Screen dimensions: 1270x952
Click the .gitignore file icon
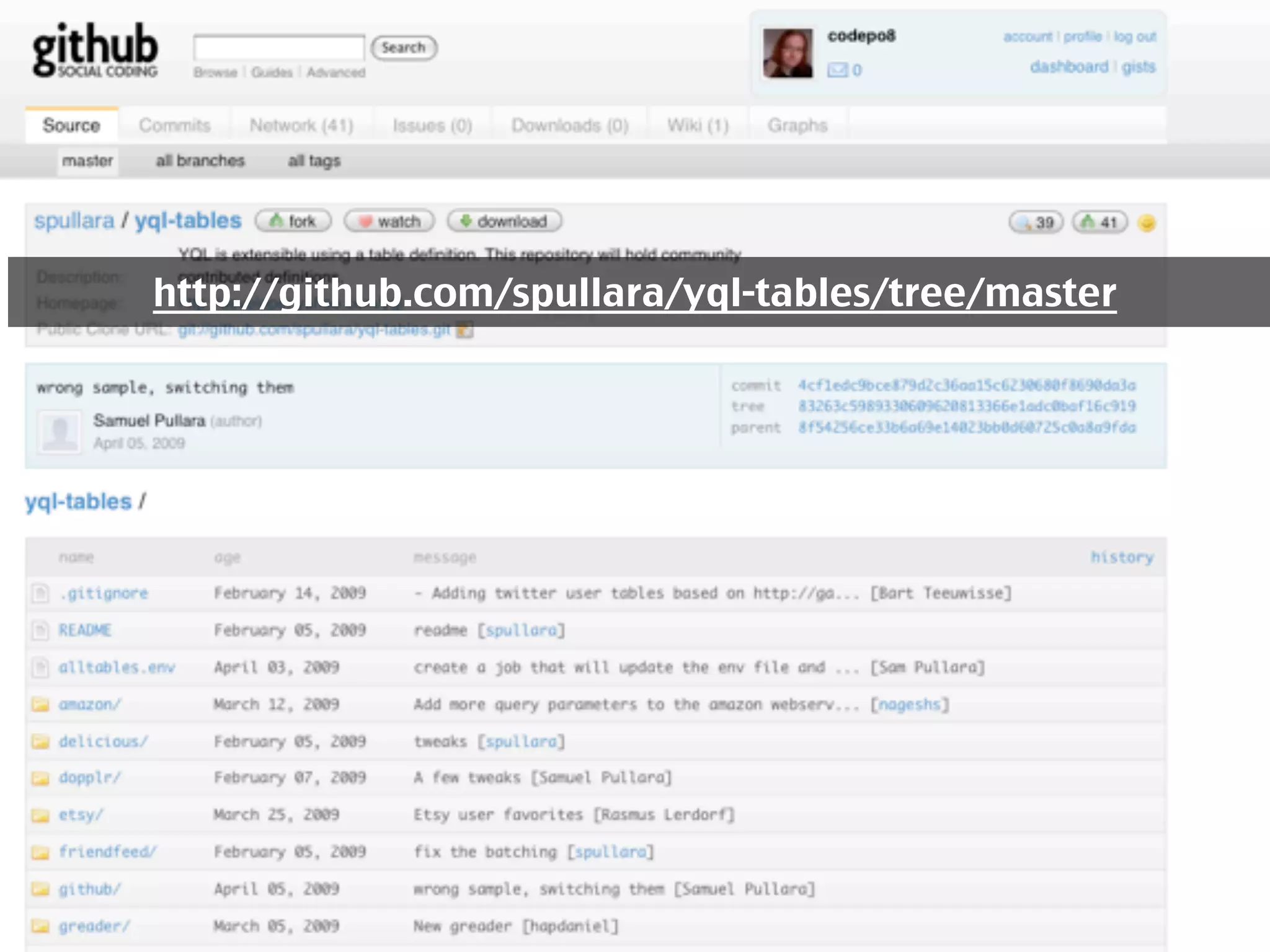[x=41, y=593]
